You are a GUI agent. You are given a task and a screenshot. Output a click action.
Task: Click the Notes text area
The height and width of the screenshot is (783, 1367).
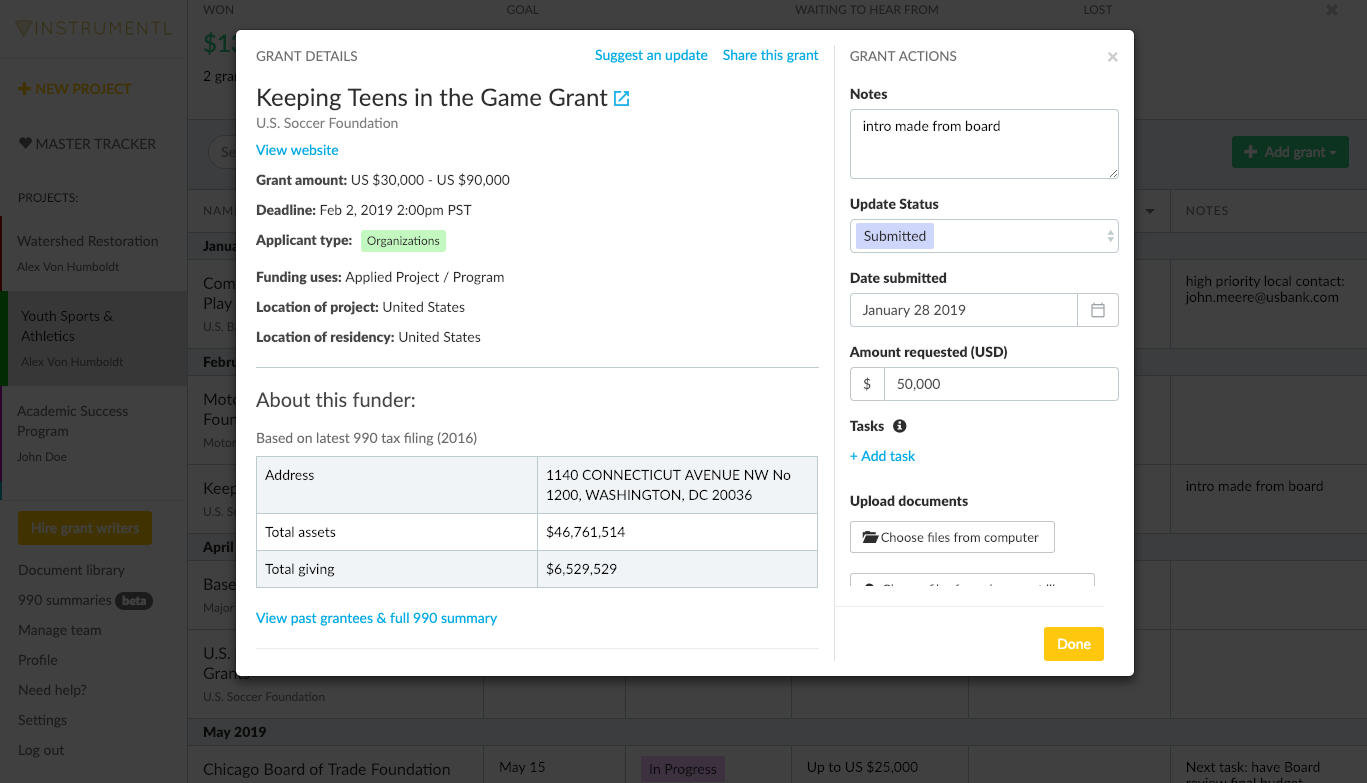[984, 144]
